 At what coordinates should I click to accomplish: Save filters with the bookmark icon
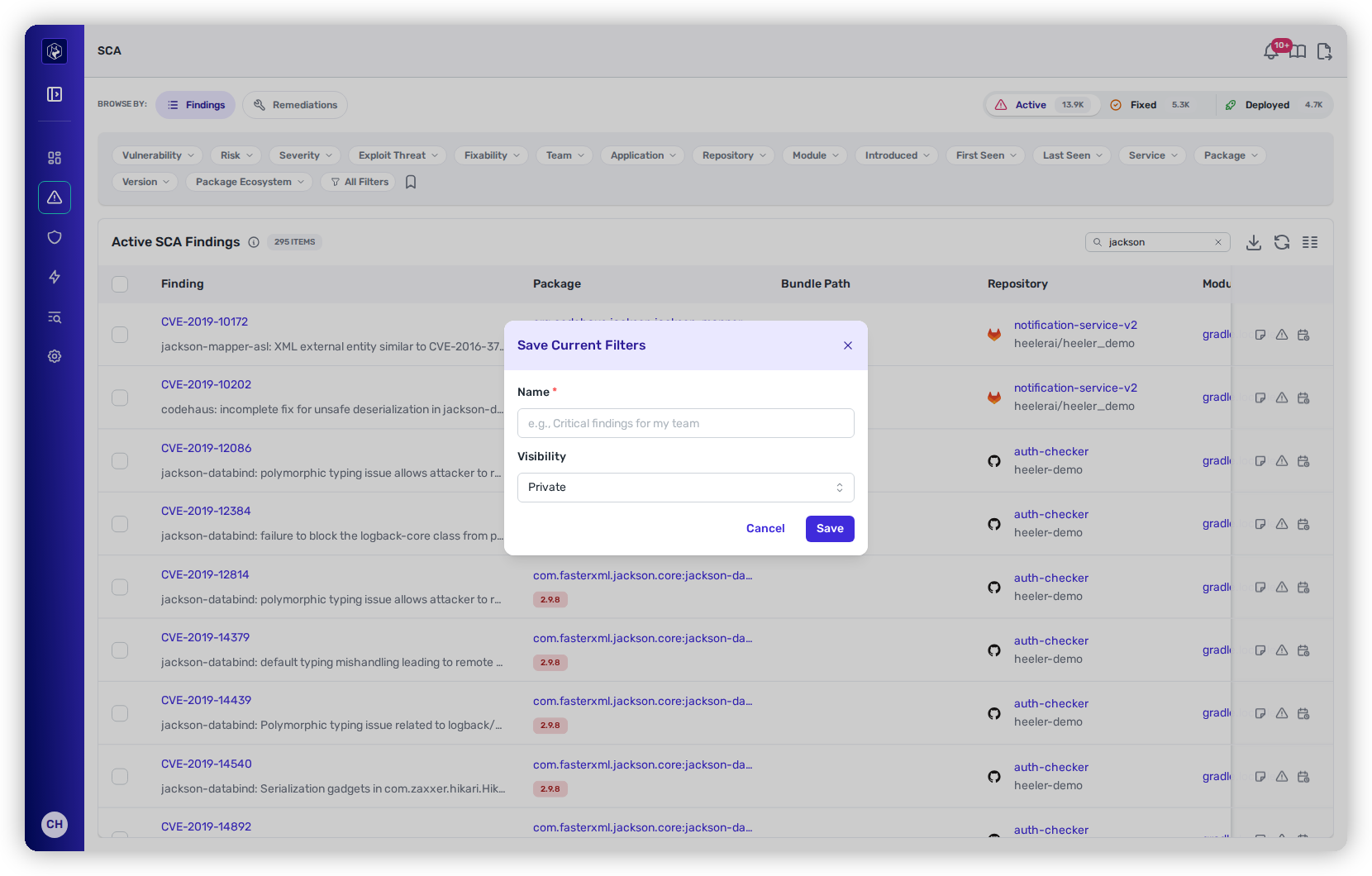coord(411,182)
